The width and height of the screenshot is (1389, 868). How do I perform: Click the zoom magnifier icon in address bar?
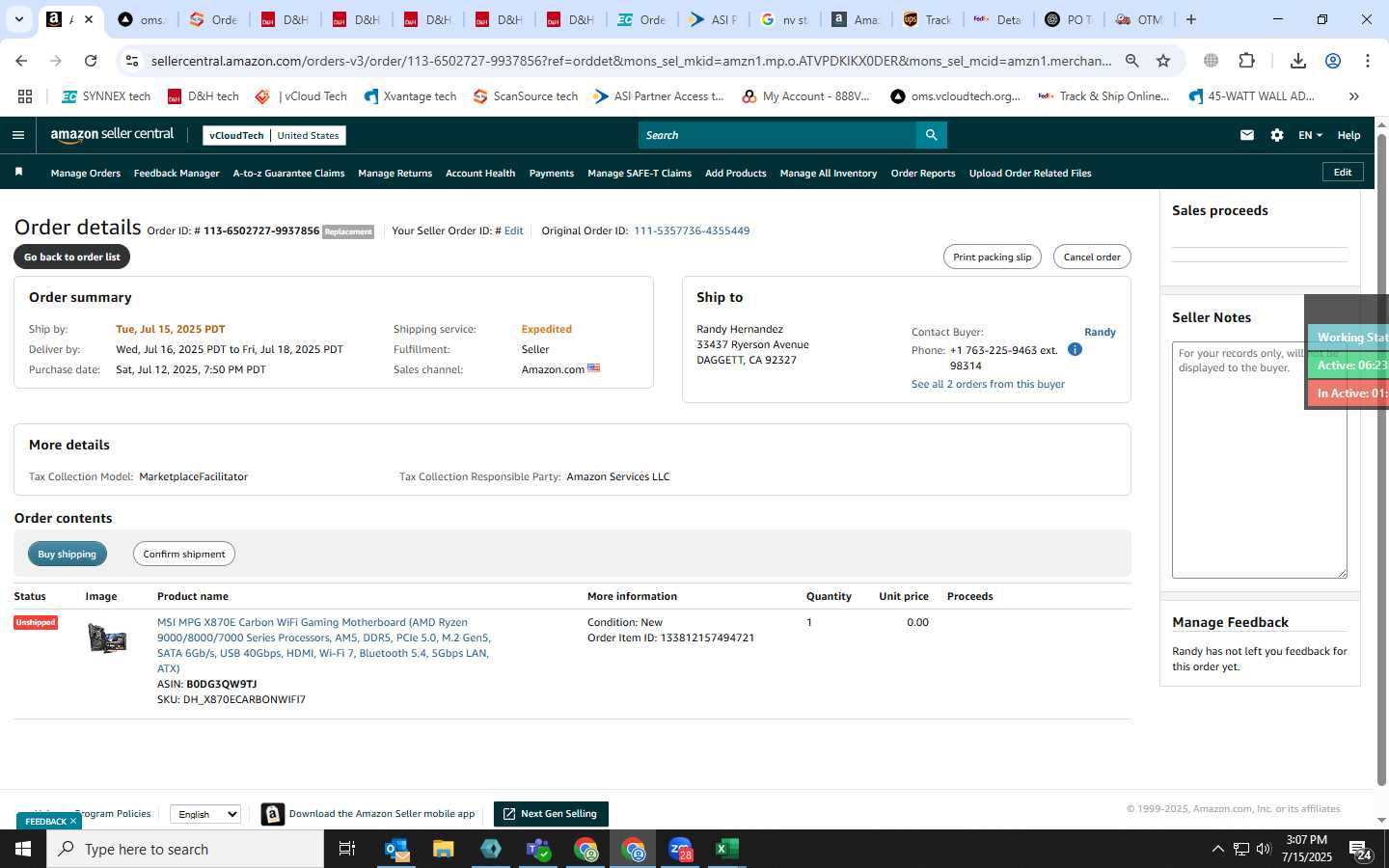(x=1132, y=61)
